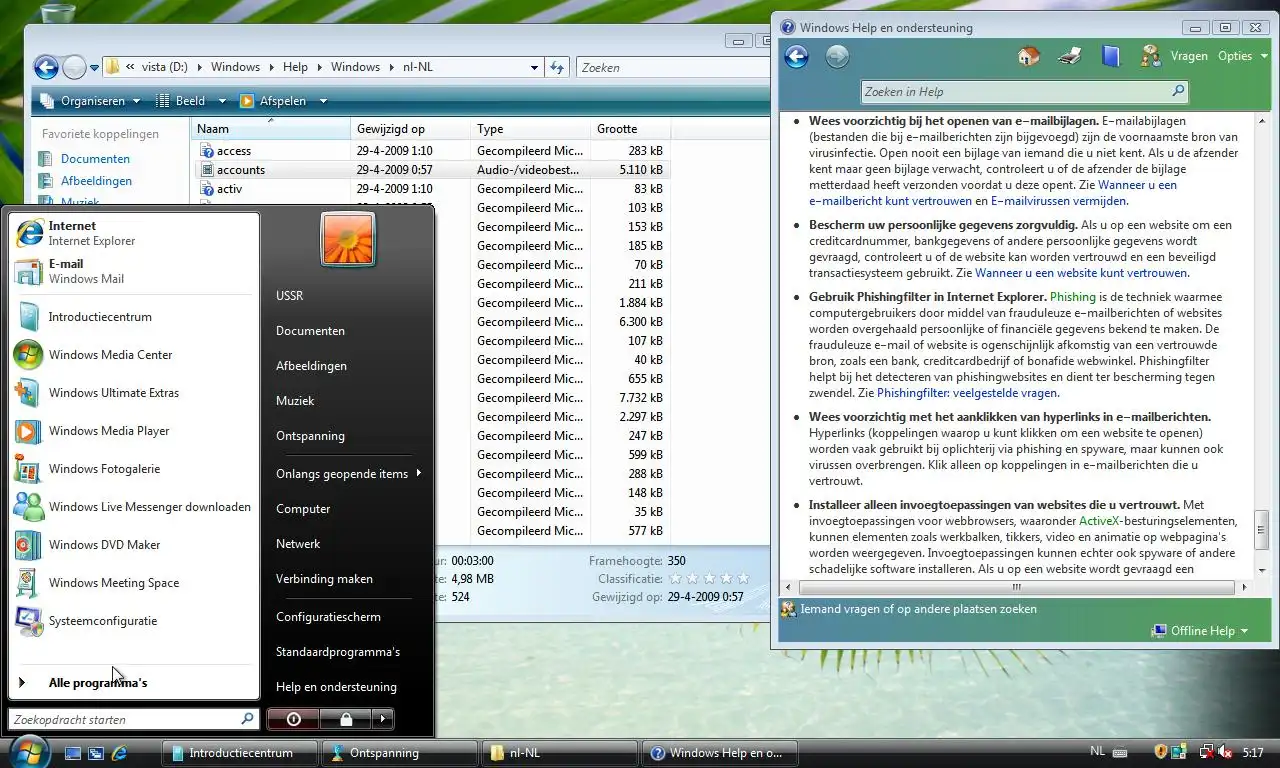Click the Vragen (Ask) button in Help
The height and width of the screenshot is (768, 1280).
(x=1174, y=56)
